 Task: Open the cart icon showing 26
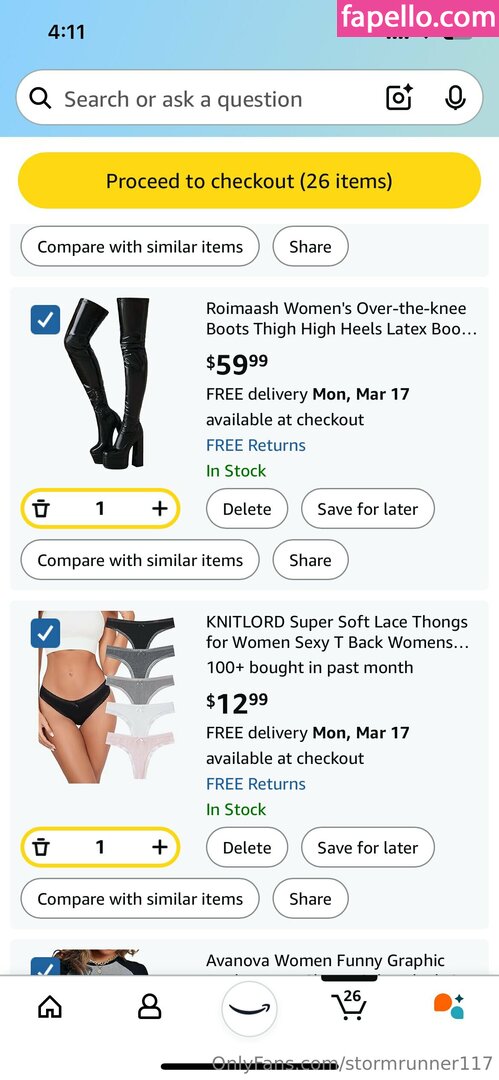click(349, 1005)
